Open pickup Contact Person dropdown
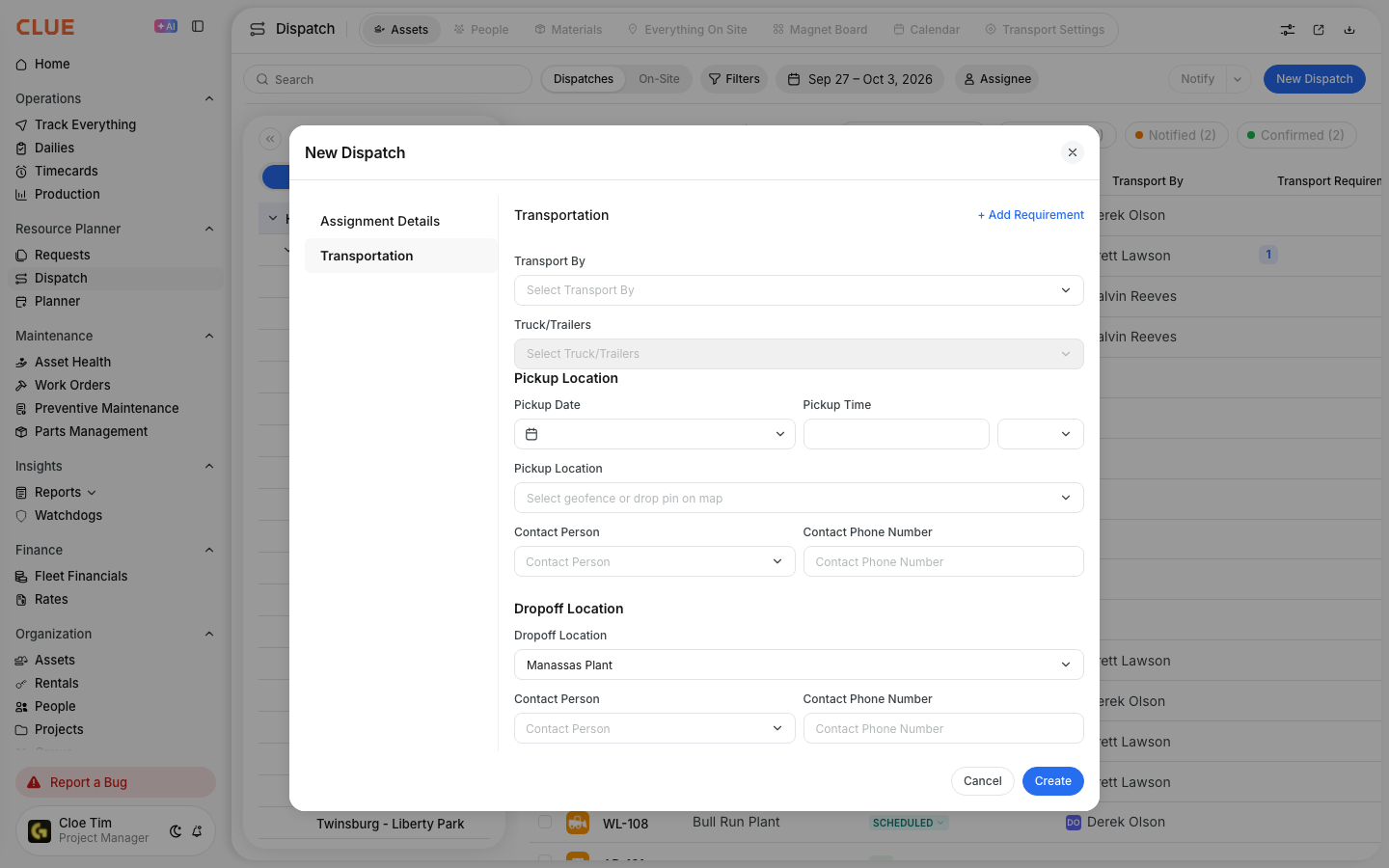The image size is (1389, 868). coord(654,561)
